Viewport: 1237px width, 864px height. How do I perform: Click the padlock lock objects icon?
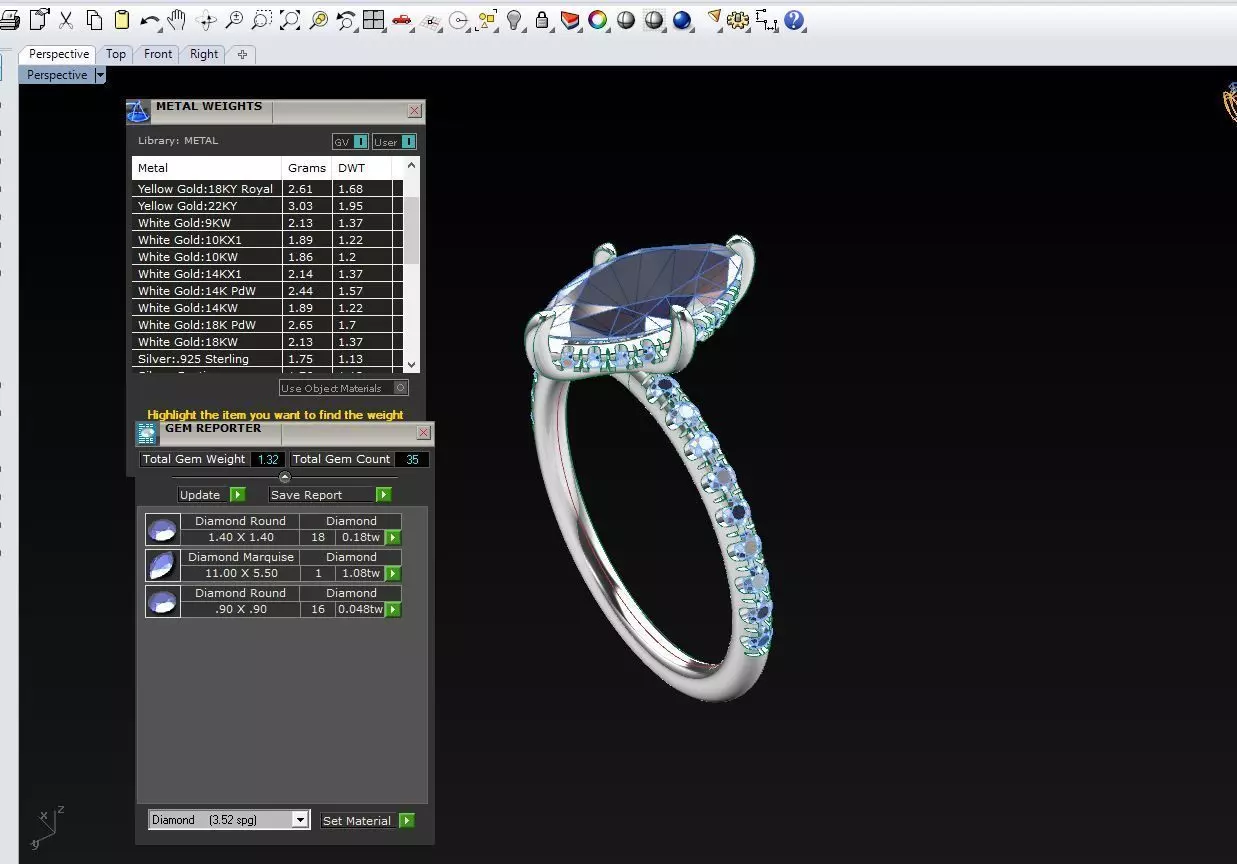542,19
